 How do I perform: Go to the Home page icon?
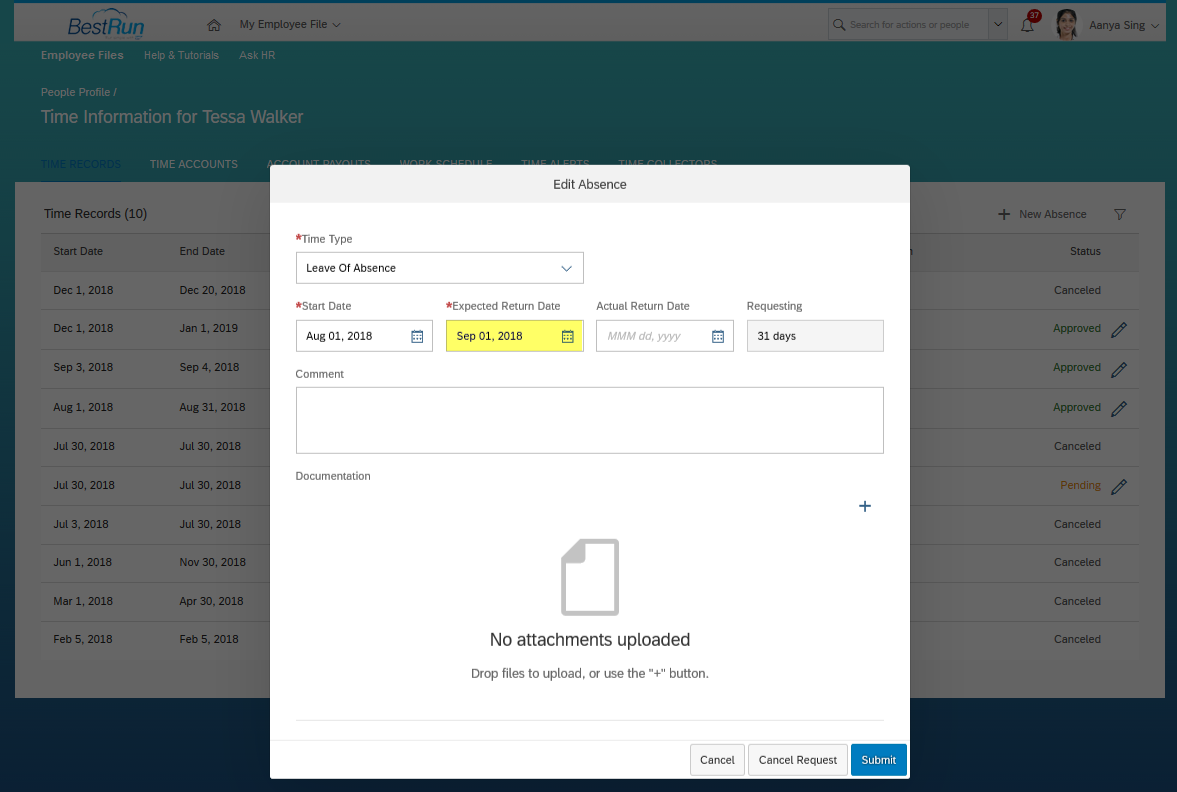[214, 25]
